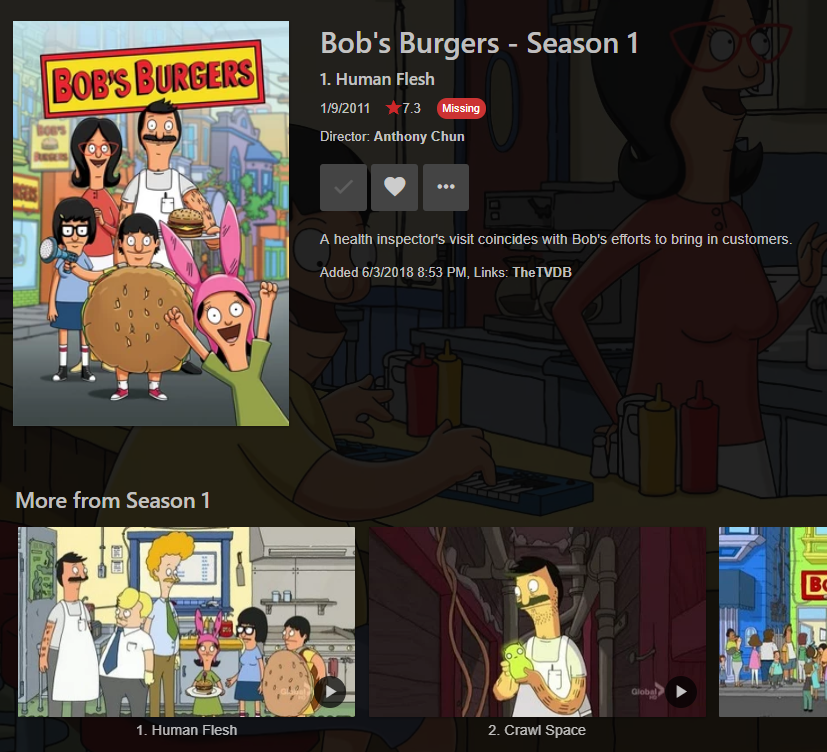This screenshot has height=752, width=827.
Task: Open the TheTVDB link
Action: click(x=542, y=272)
